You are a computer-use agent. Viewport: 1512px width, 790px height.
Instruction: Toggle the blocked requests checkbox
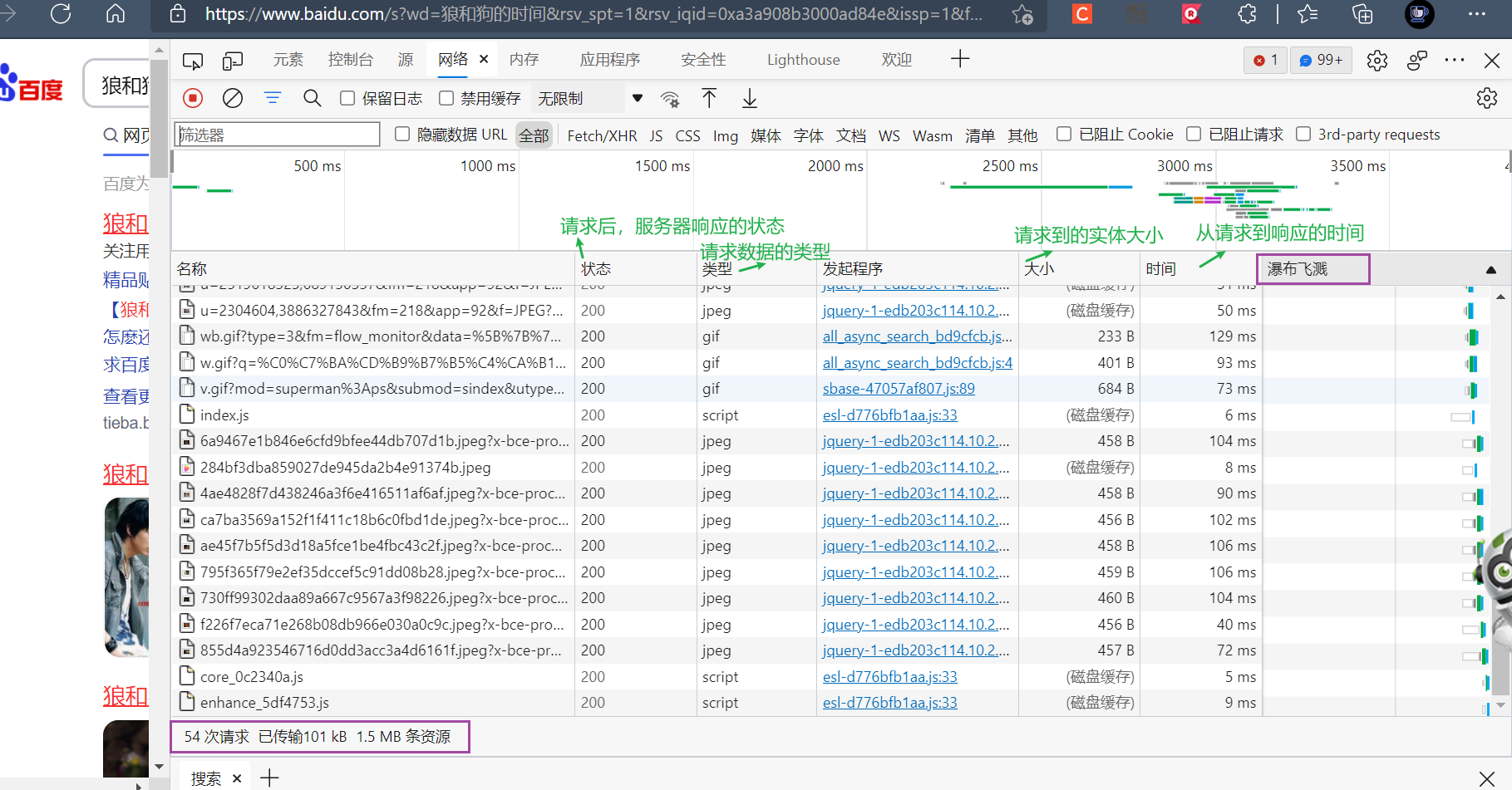click(1194, 134)
